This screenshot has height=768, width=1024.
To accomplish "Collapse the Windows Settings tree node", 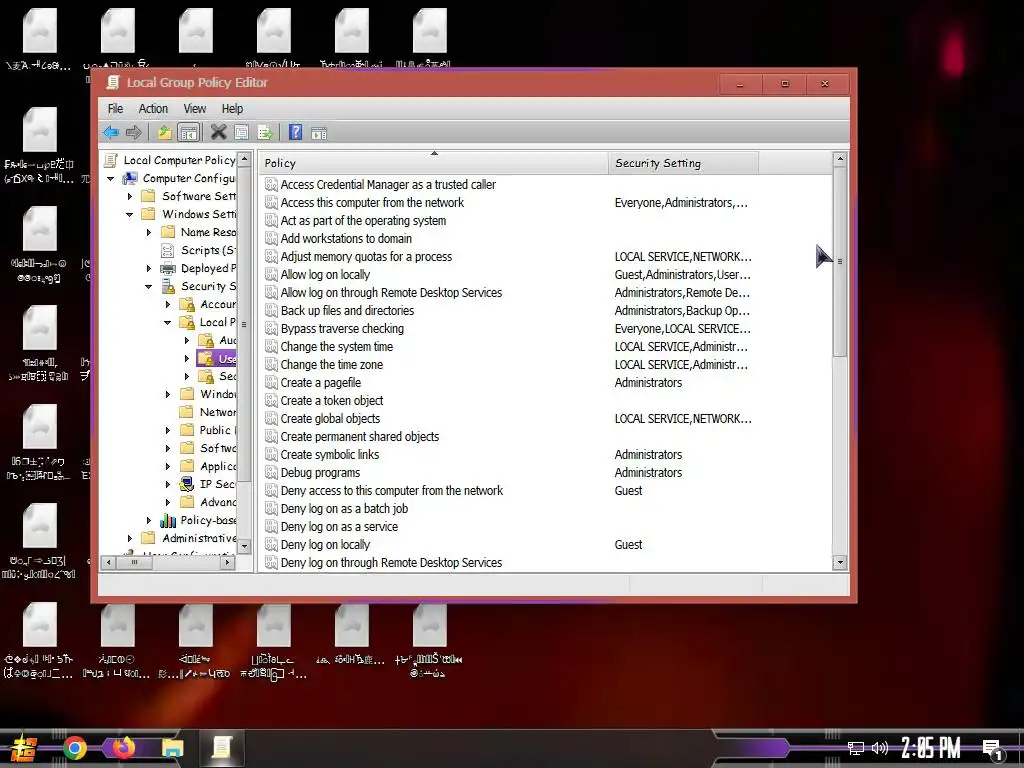I will pyautogui.click(x=129, y=214).
